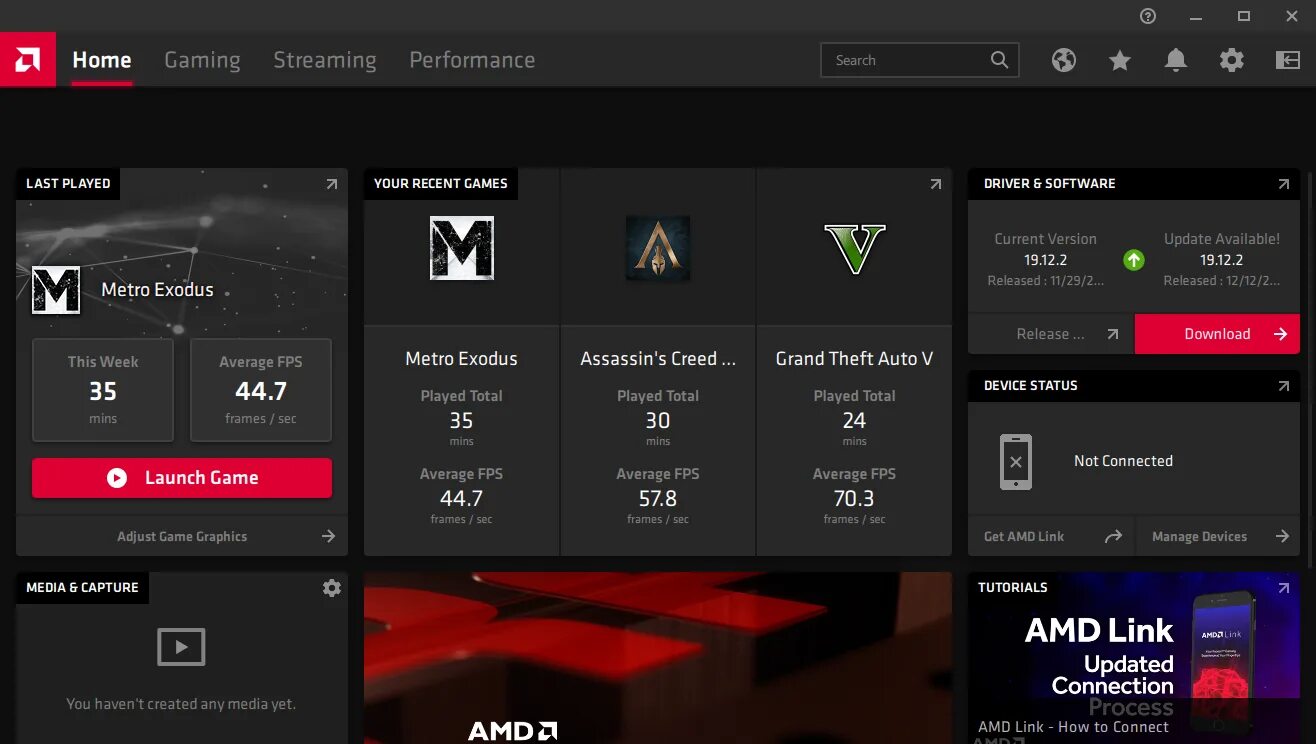Expand the Your Recent Games panel

[x=935, y=184]
